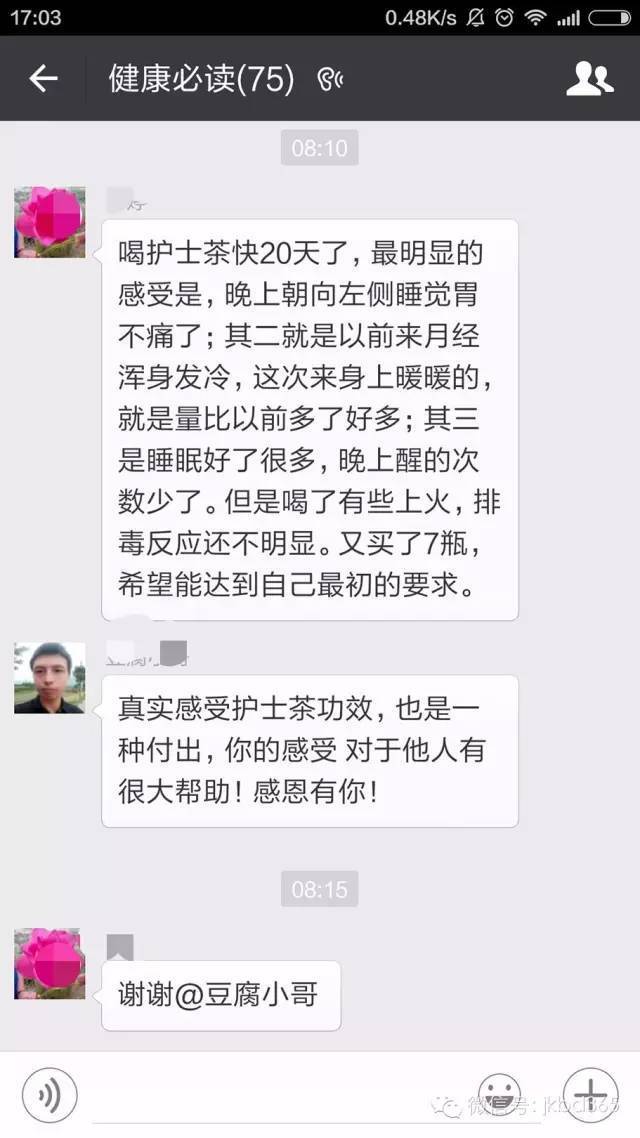Tap the back arrow in header
This screenshot has width=640, height=1138.
pos(44,78)
